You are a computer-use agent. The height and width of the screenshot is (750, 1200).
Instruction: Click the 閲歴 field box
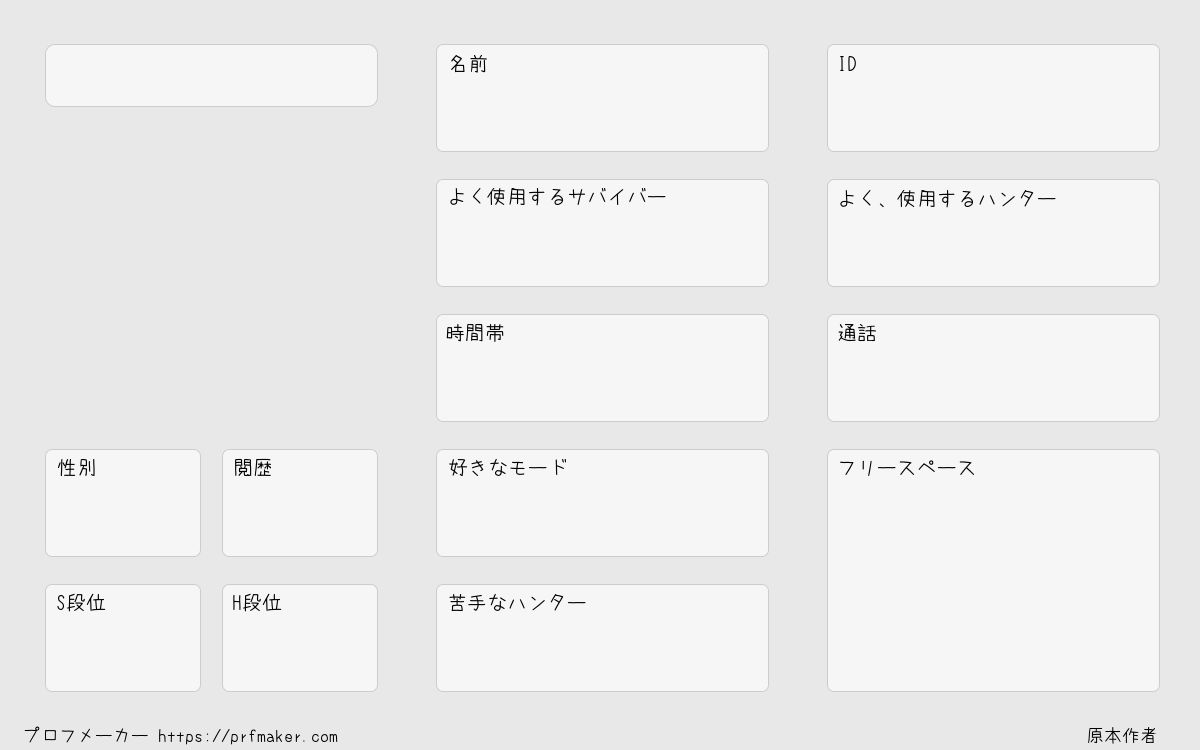tap(300, 503)
